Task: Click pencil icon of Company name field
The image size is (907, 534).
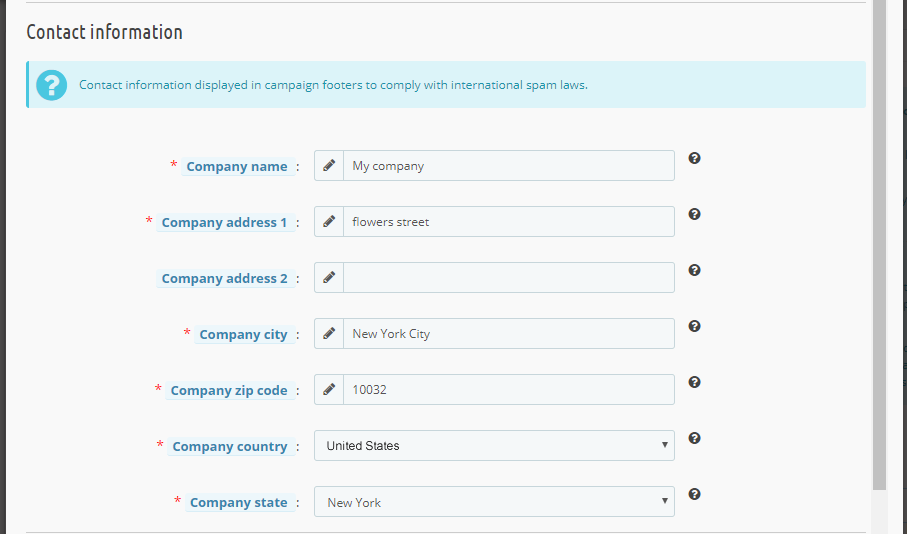Action: click(x=329, y=165)
